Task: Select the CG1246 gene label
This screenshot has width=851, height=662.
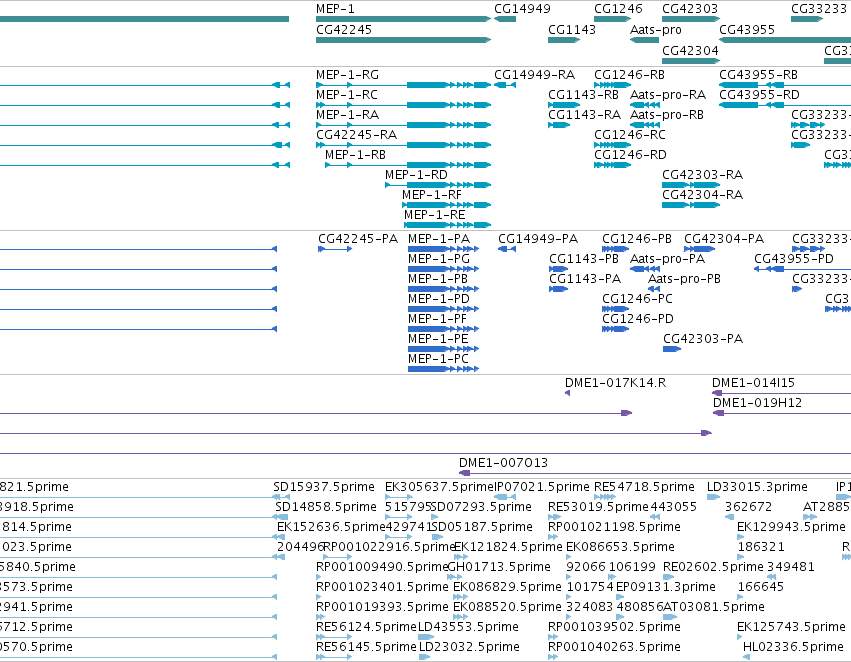Action: (618, 9)
